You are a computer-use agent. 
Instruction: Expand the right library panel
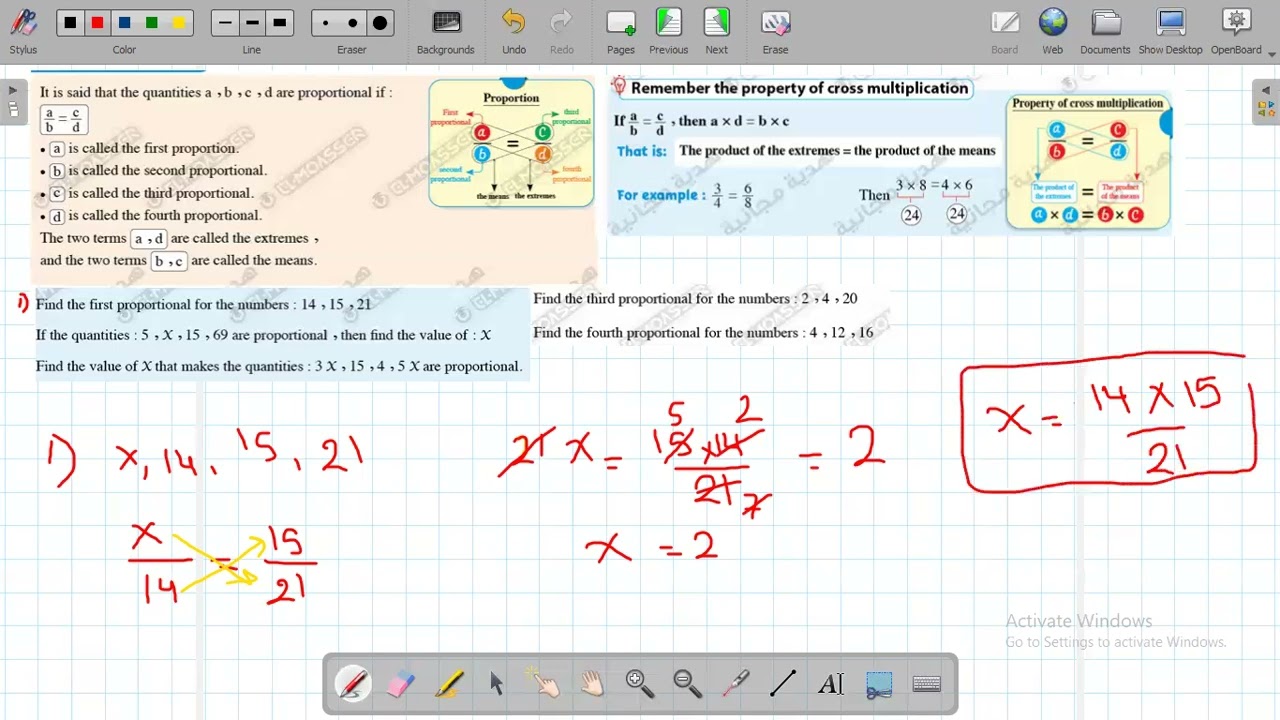(1266, 91)
